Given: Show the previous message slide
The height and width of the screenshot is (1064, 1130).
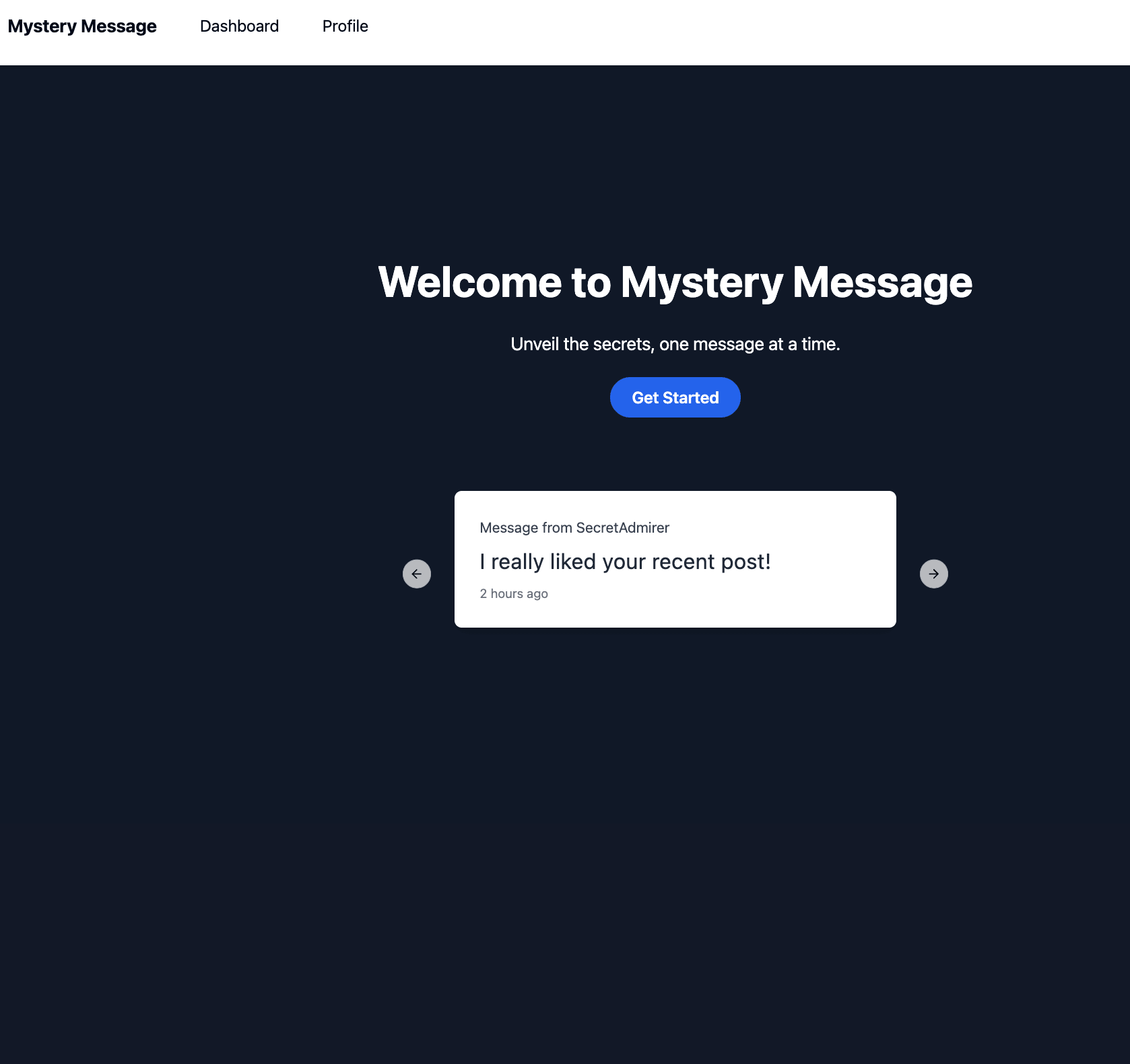Looking at the screenshot, I should click(417, 574).
